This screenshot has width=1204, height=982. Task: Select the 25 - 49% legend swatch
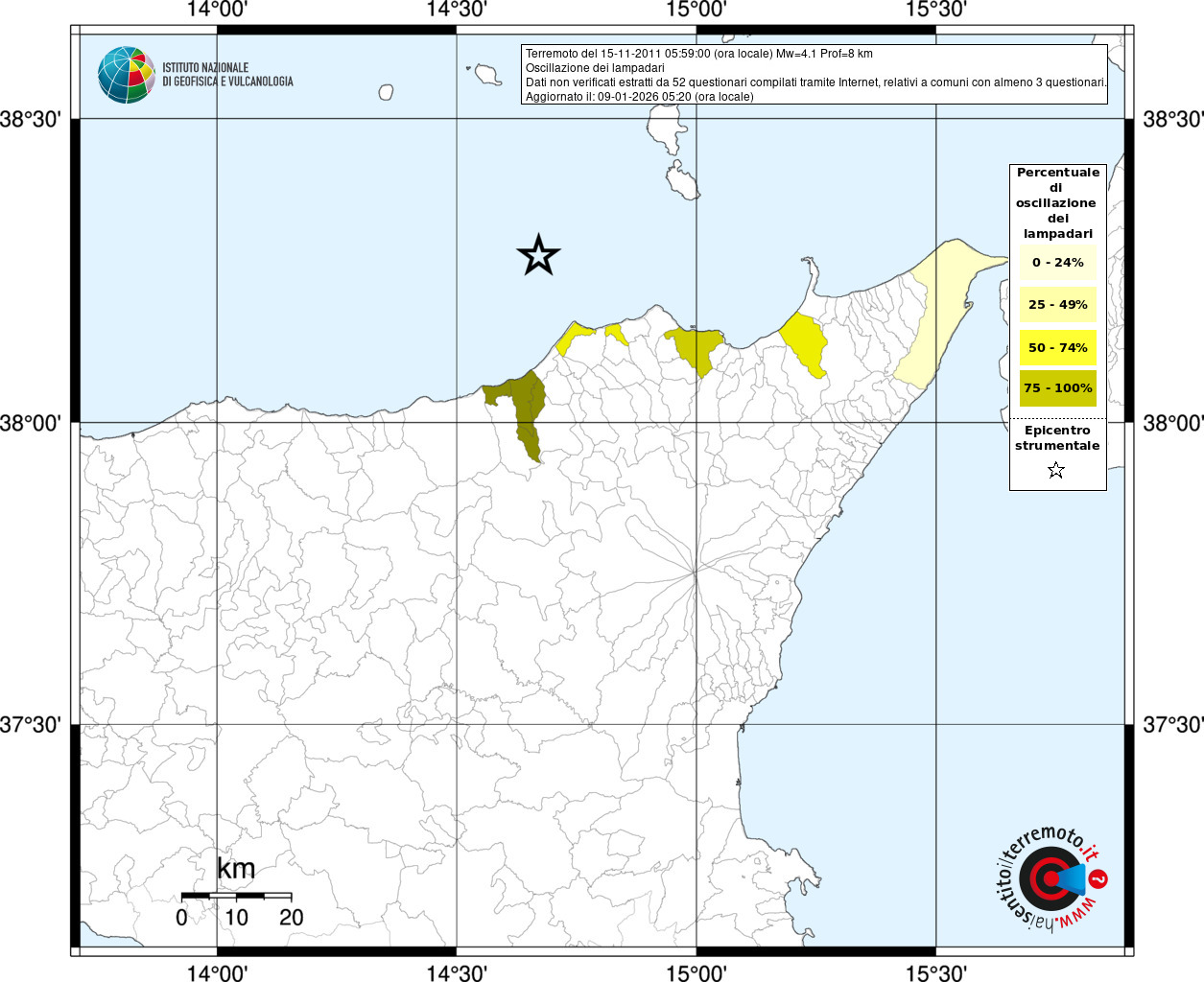[1058, 304]
